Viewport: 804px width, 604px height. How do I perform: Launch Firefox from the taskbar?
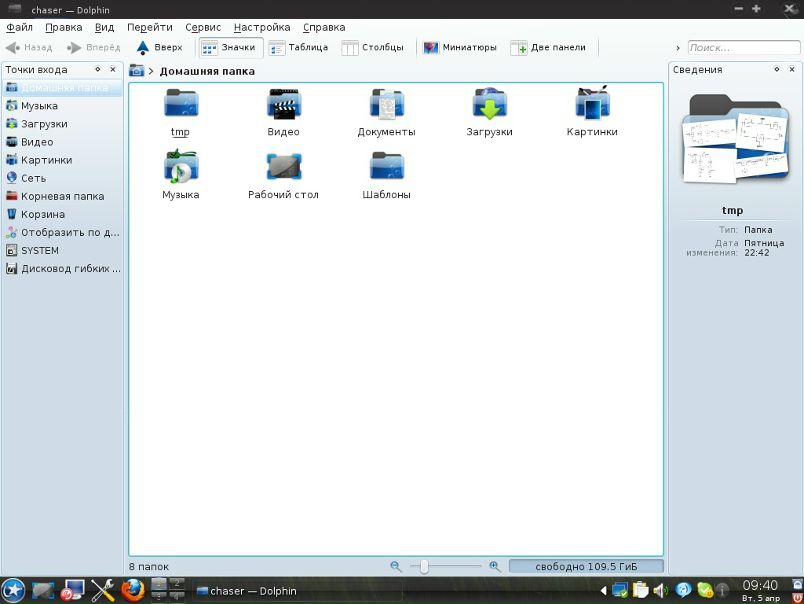[x=132, y=590]
